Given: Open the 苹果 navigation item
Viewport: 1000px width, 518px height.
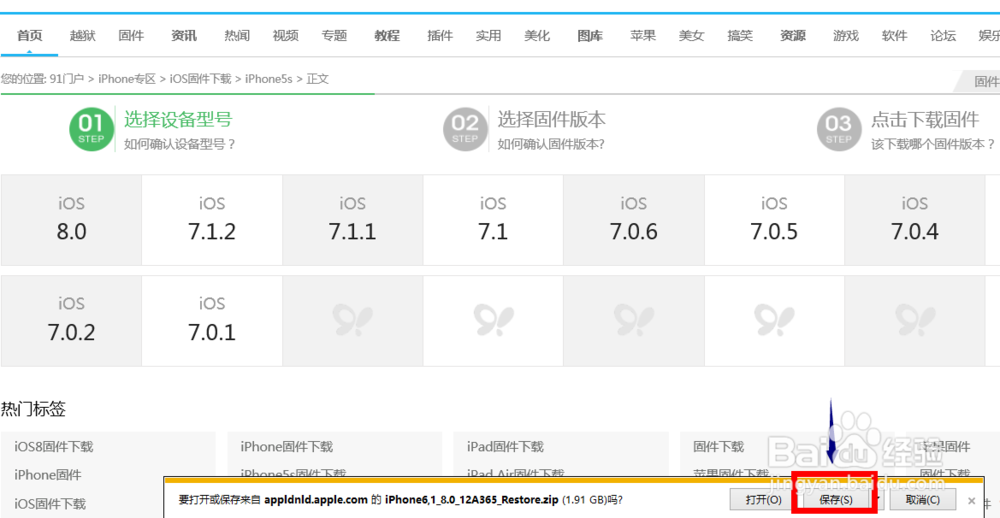Looking at the screenshot, I should pyautogui.click(x=643, y=36).
